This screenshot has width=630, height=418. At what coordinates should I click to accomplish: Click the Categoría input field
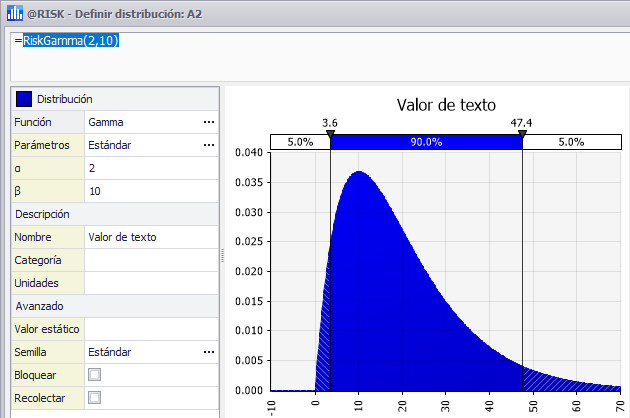[150, 260]
